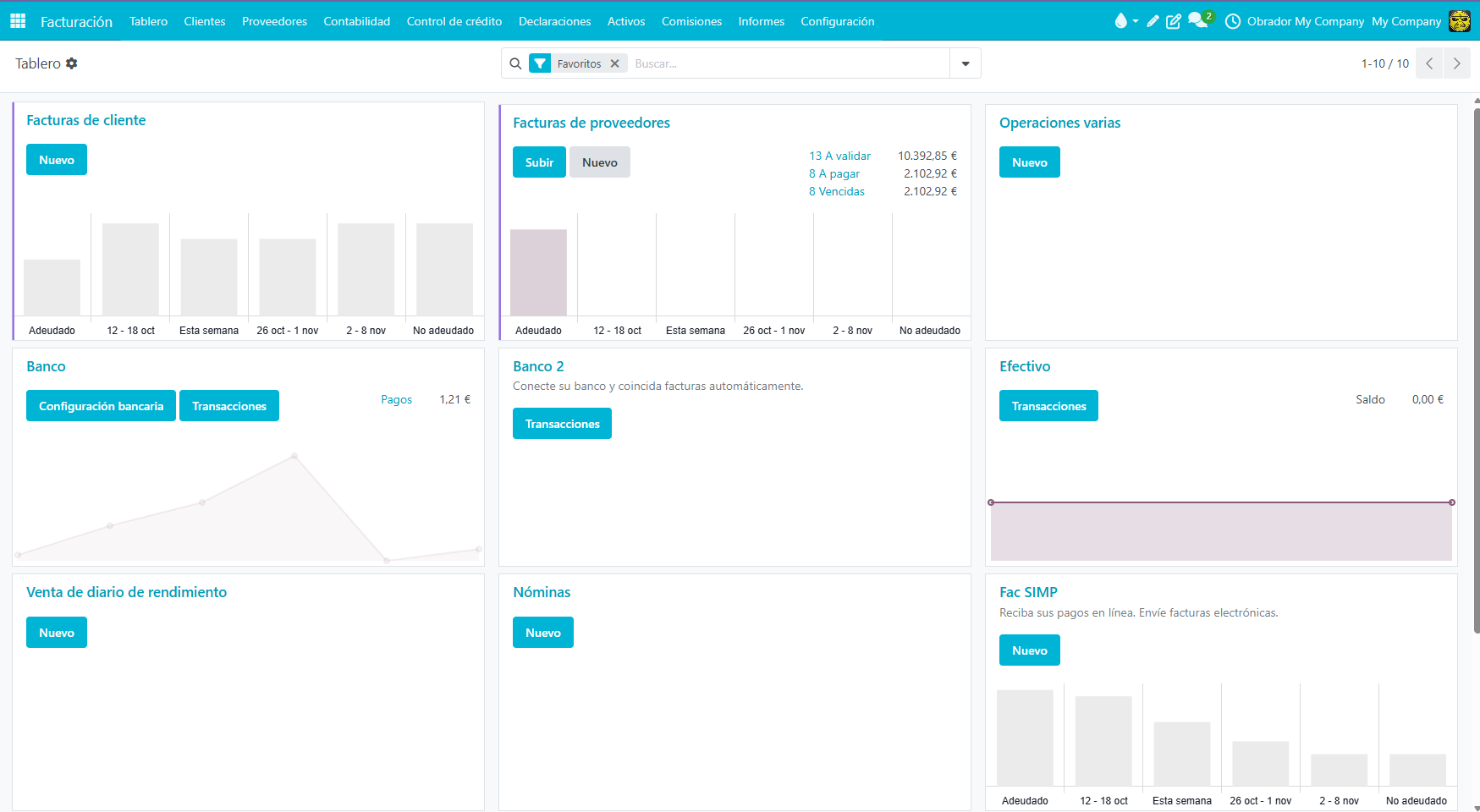Go to previous page arrow
1480x812 pixels.
[x=1429, y=63]
